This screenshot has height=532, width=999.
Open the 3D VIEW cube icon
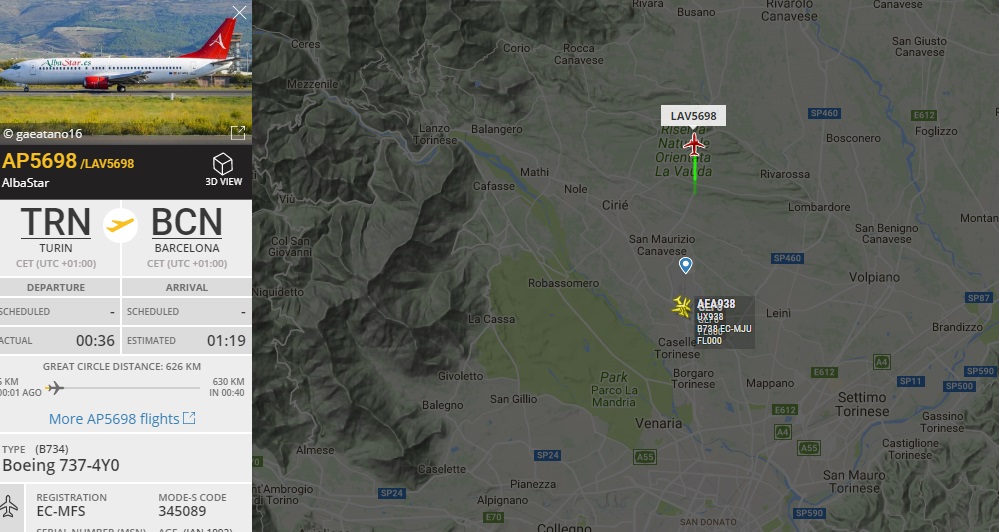tap(223, 164)
